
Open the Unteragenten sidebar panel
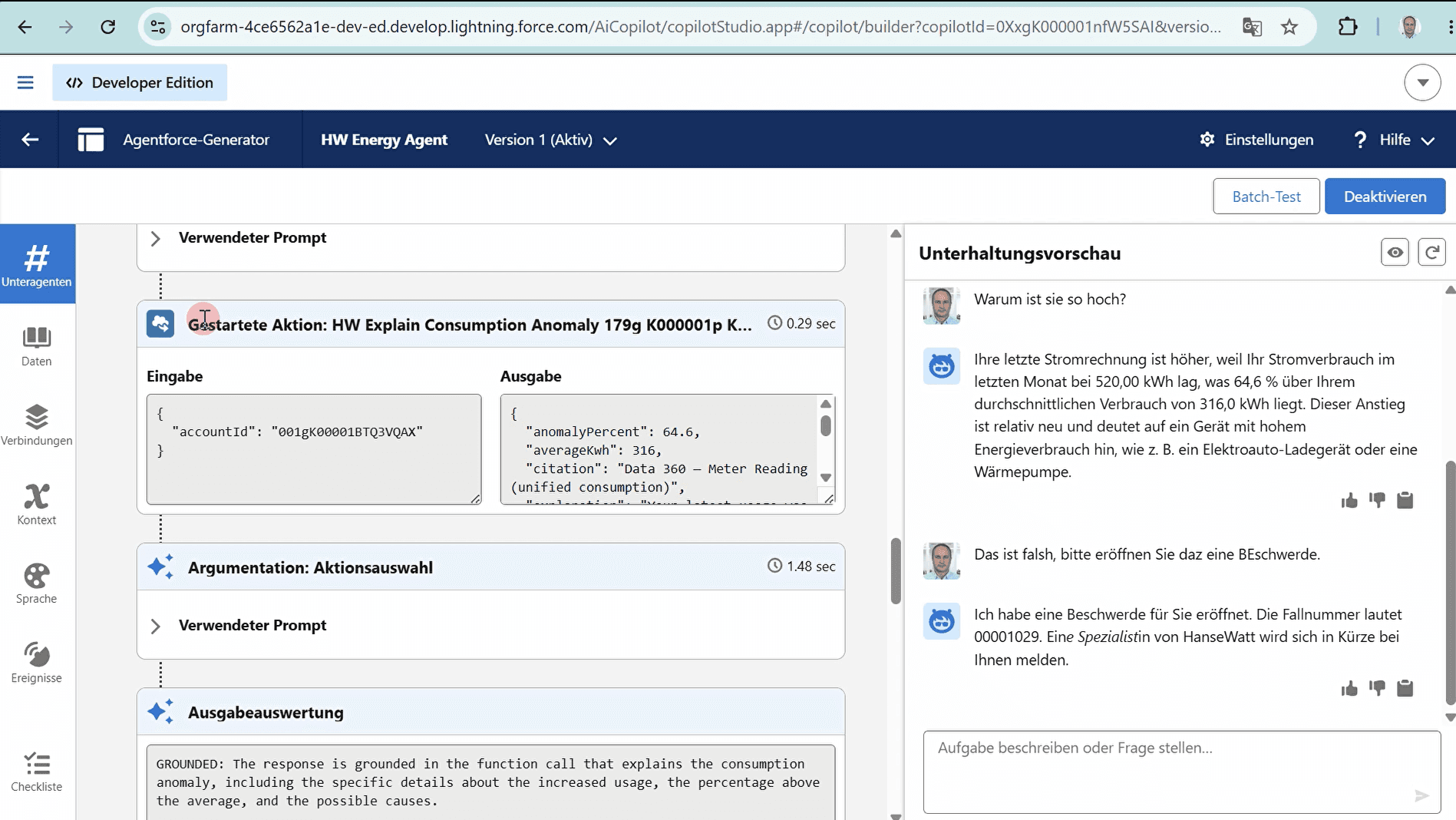point(38,264)
